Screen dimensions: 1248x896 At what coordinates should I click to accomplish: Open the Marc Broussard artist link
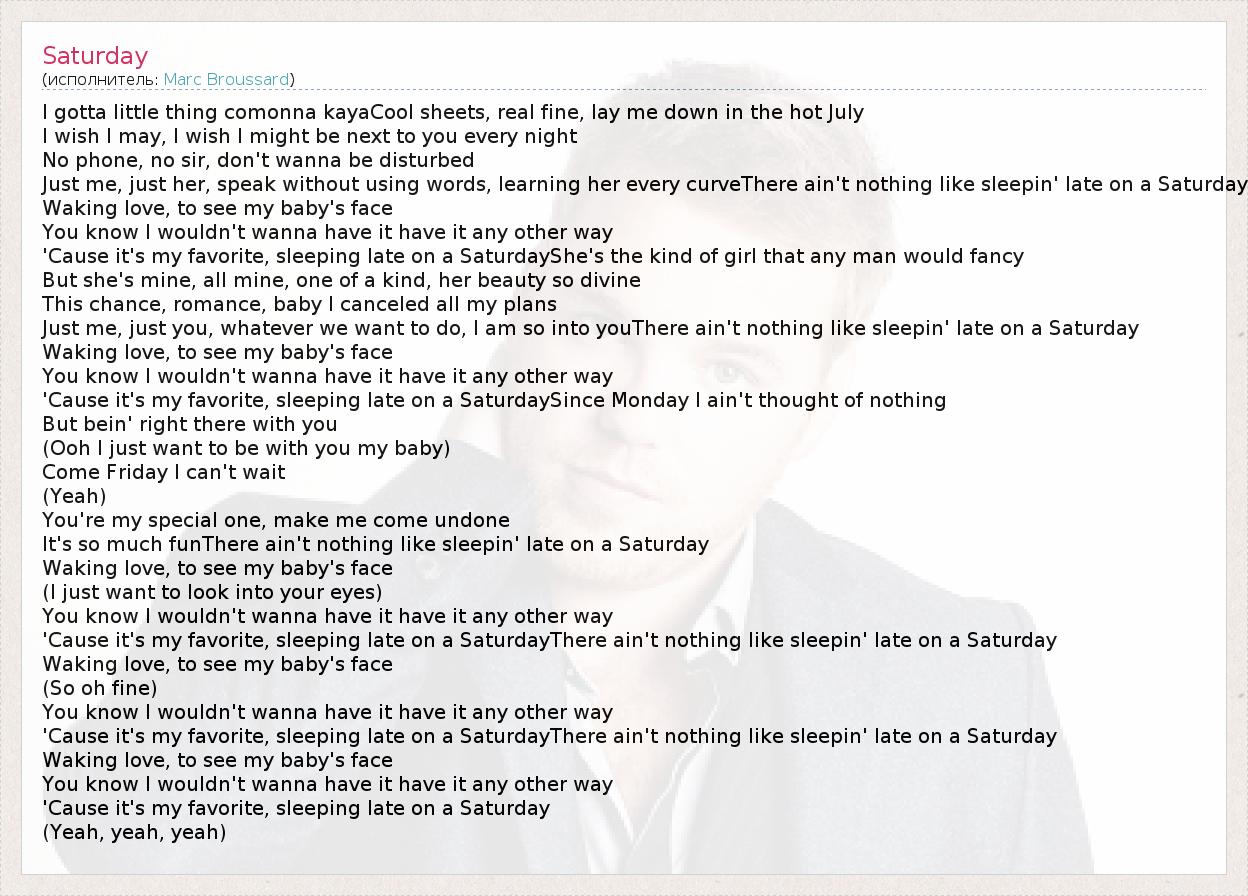click(226, 79)
